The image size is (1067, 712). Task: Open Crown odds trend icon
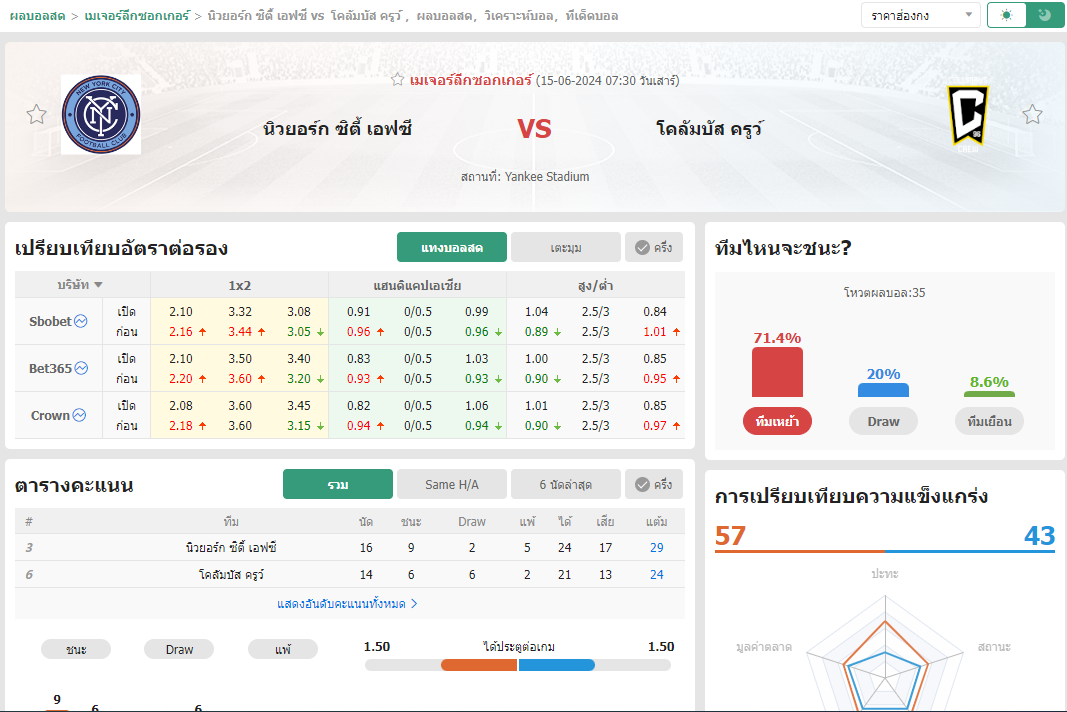point(80,415)
